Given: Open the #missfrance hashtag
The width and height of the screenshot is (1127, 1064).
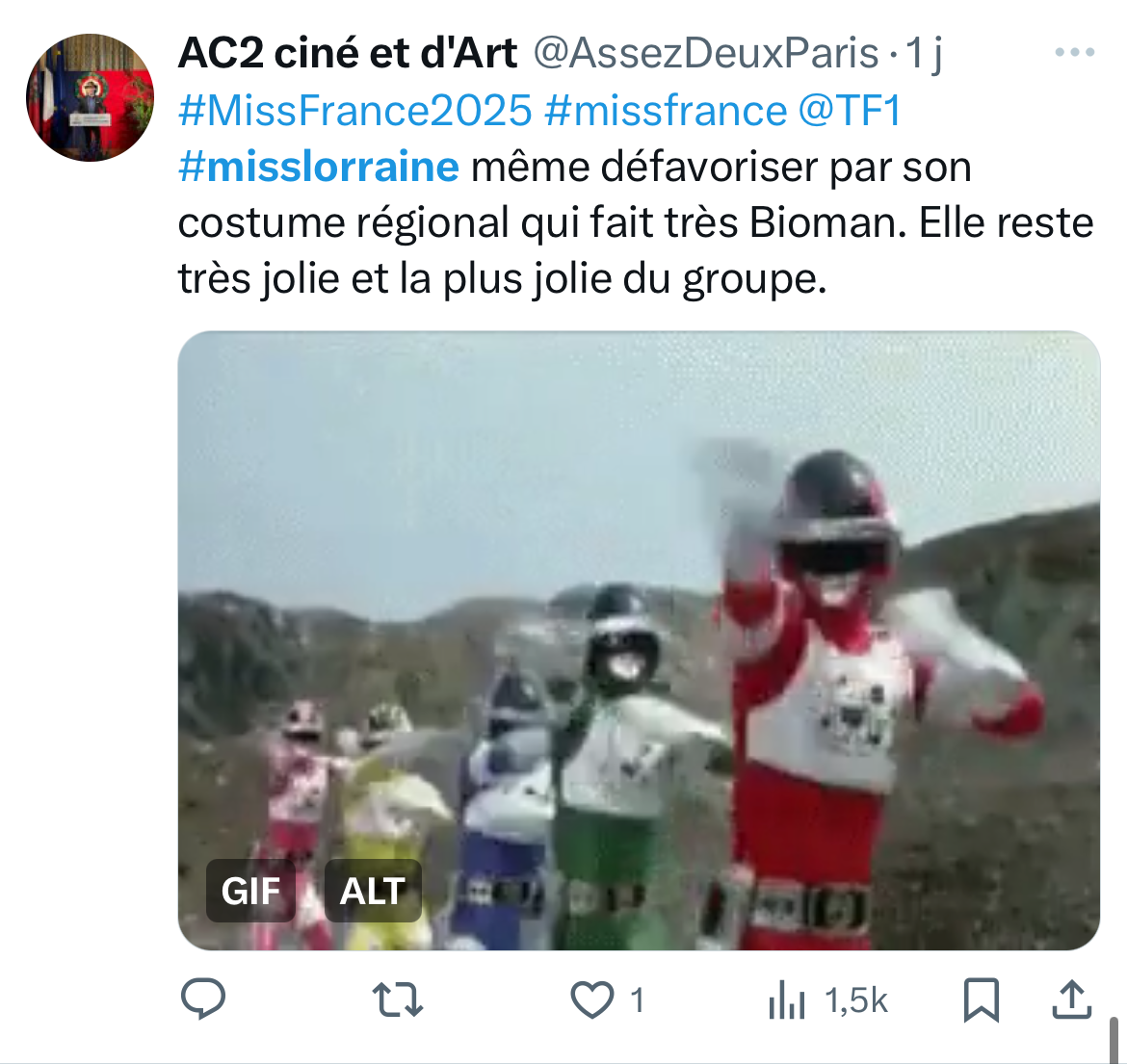Looking at the screenshot, I should [666, 111].
